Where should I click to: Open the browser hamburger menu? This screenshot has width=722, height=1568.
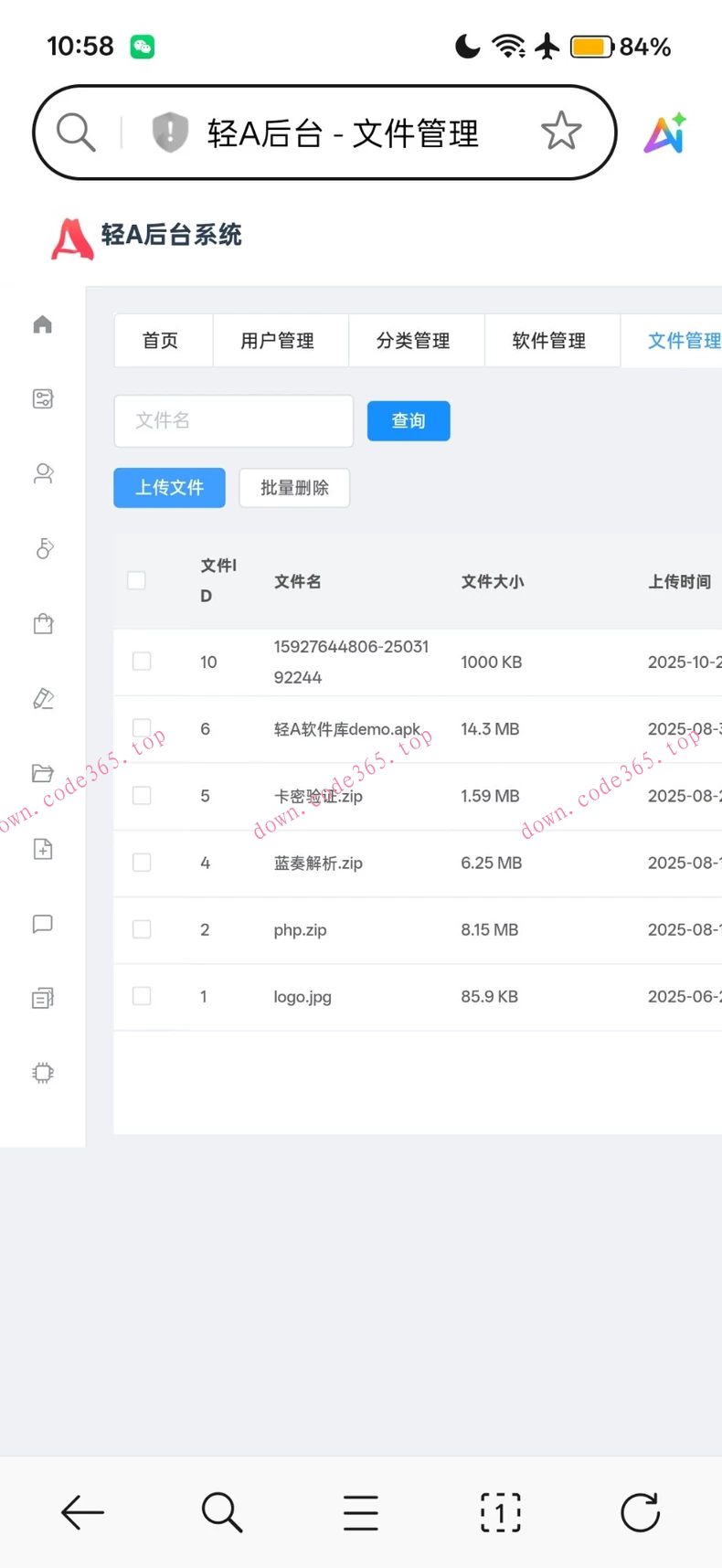click(361, 1512)
